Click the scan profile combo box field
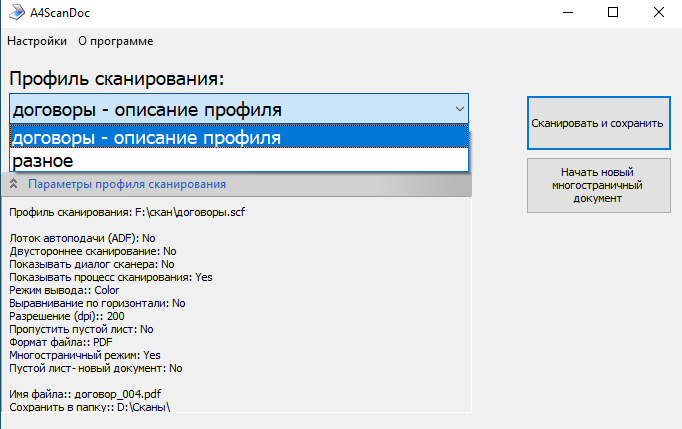682x429 pixels. tap(228, 109)
